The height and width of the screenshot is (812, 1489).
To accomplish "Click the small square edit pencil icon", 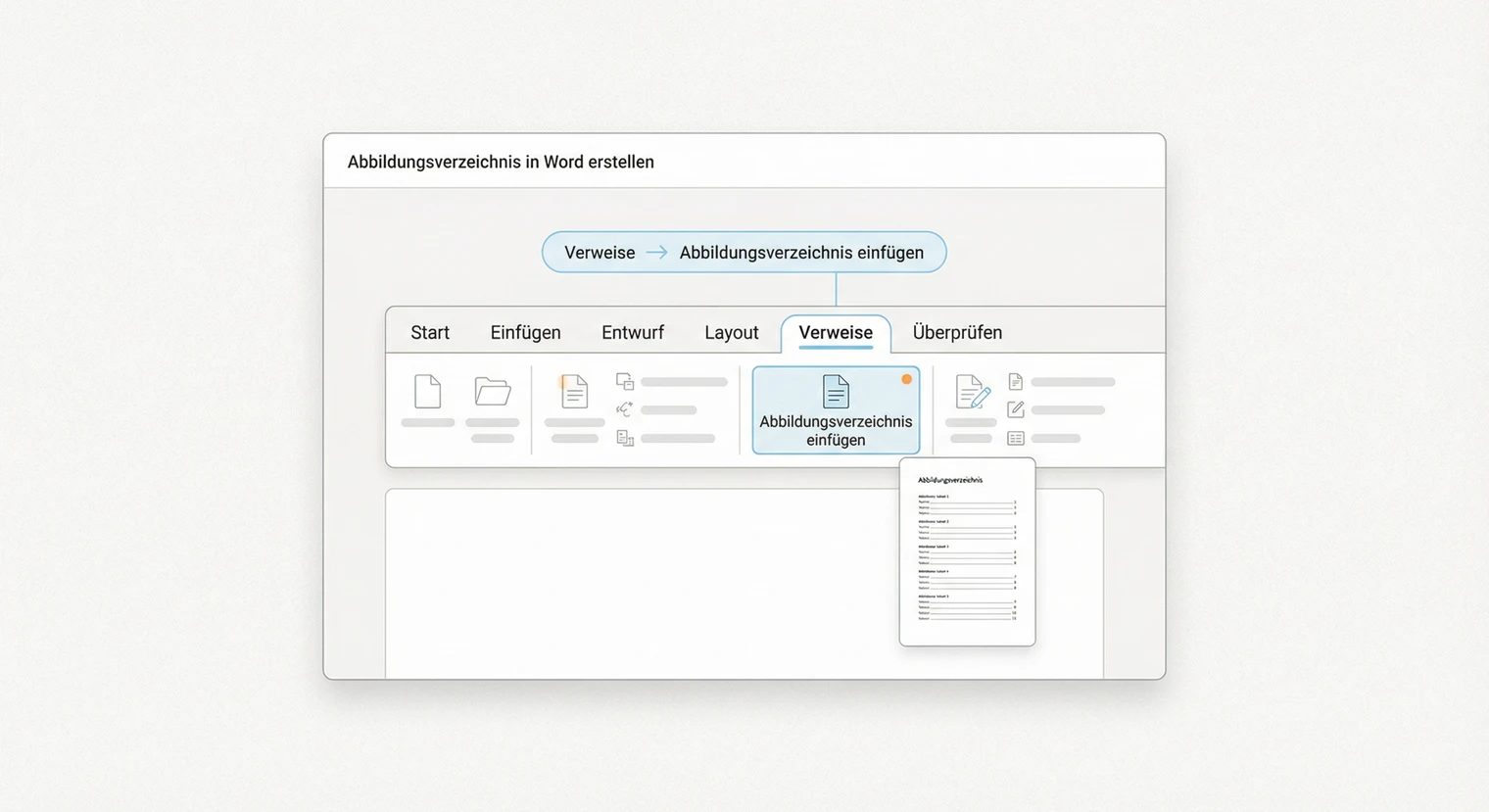I will pyautogui.click(x=1016, y=409).
